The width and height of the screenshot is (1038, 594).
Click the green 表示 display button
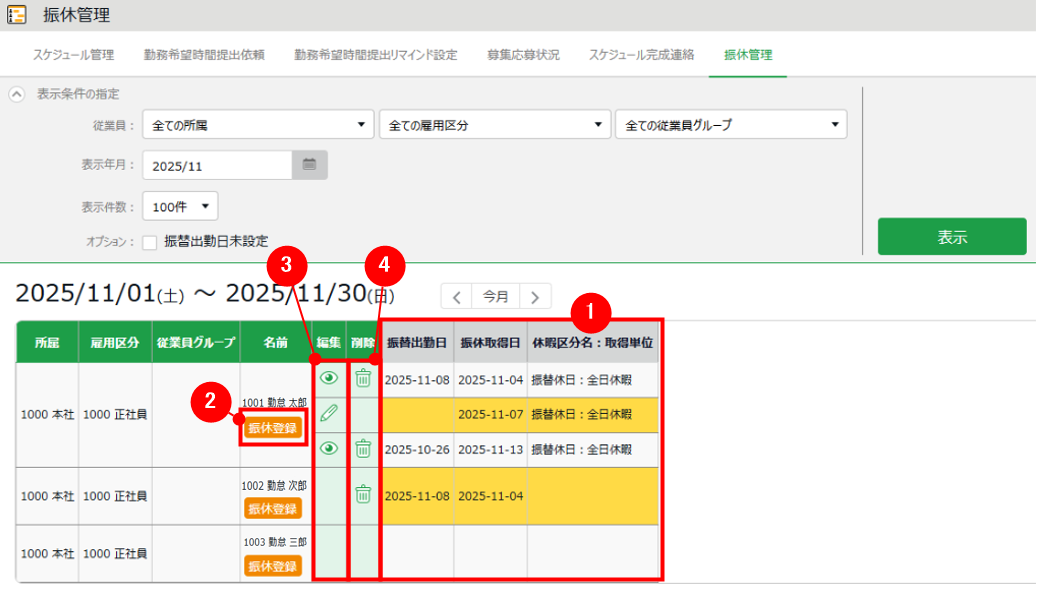[951, 236]
